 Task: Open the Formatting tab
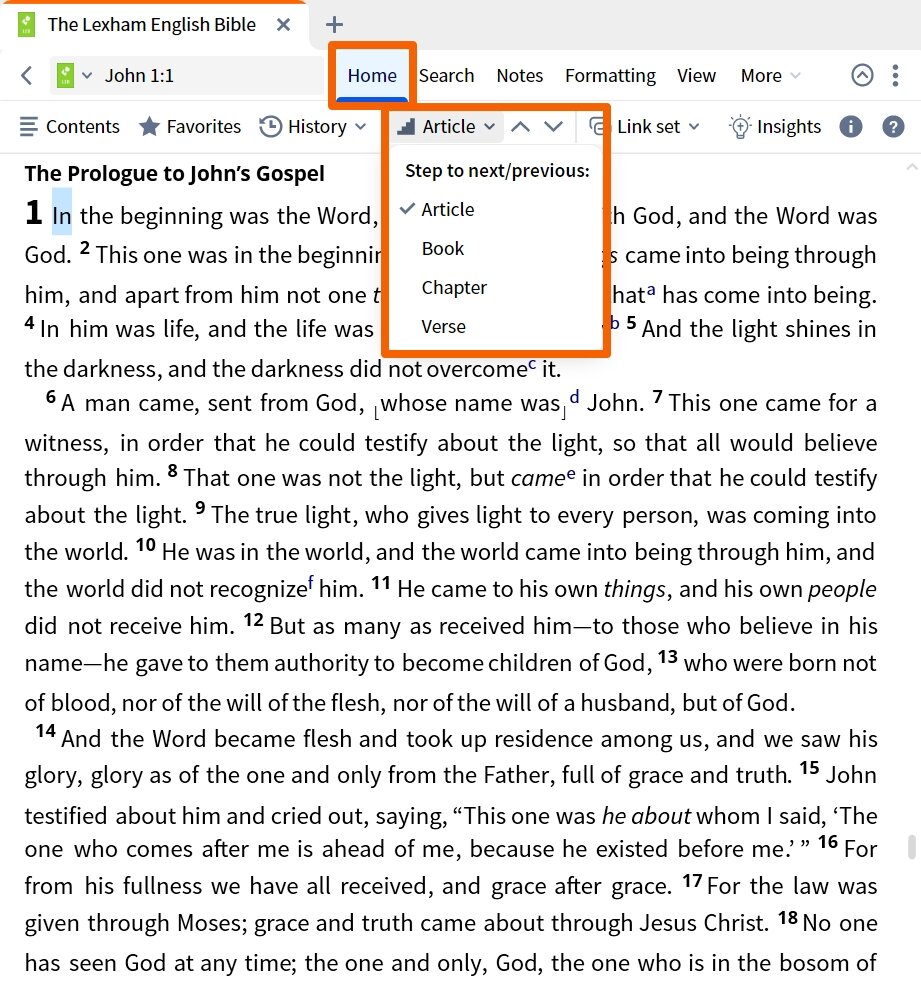point(610,76)
